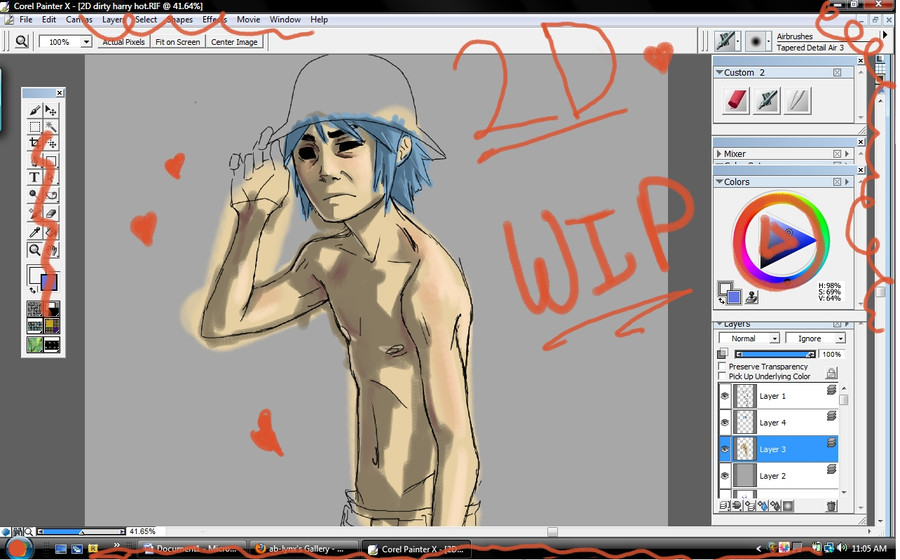Adjust the layer opacity slider

click(775, 355)
